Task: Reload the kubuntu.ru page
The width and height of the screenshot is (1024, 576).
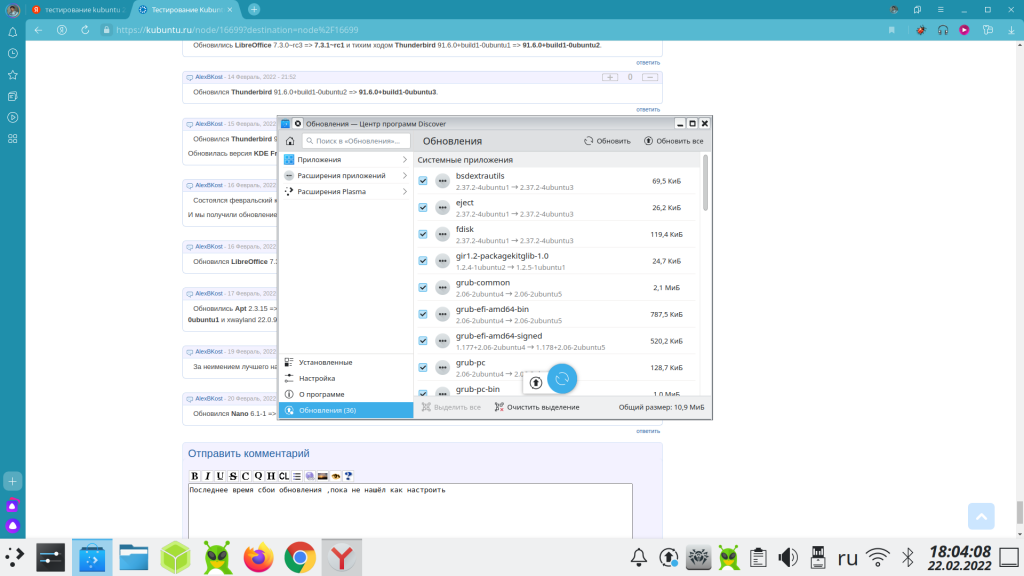Action: (x=85, y=30)
